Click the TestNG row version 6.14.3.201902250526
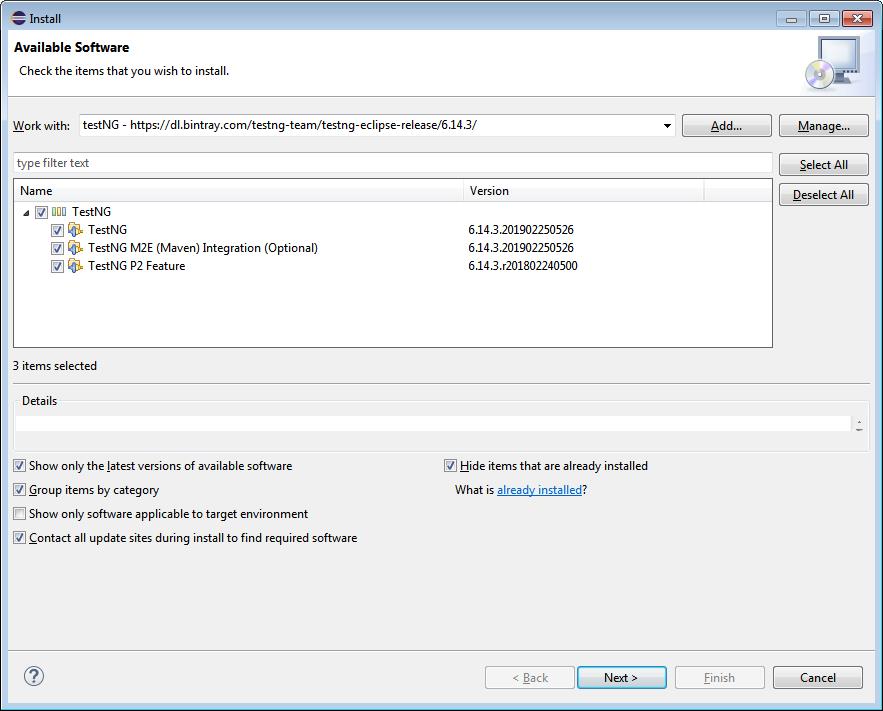This screenshot has height=711, width=883. click(521, 230)
